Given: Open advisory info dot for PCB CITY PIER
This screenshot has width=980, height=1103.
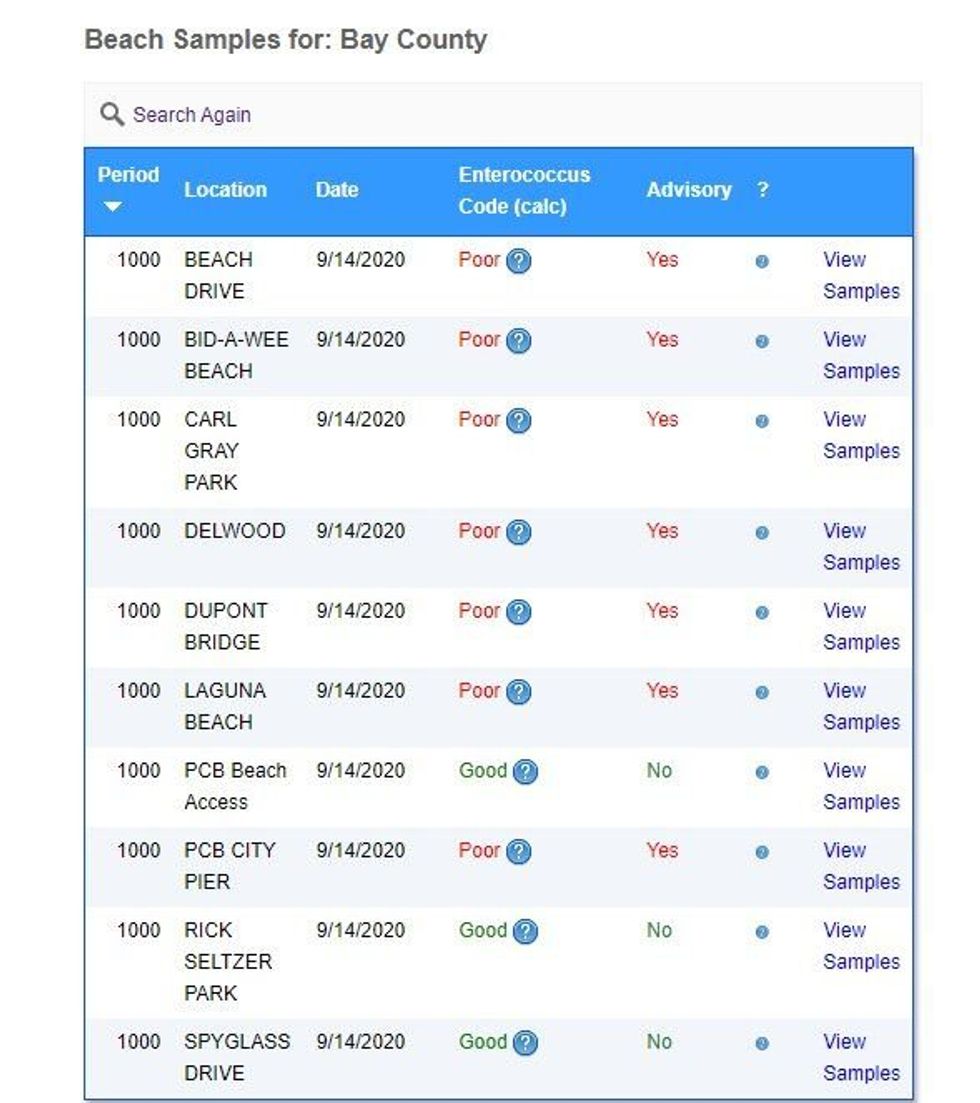Looking at the screenshot, I should coord(762,852).
